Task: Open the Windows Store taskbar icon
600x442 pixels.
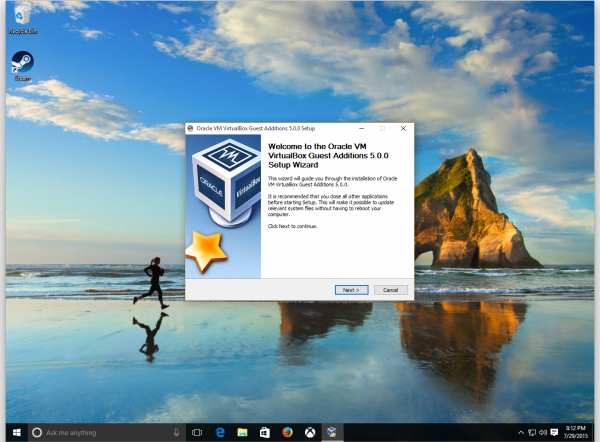Action: pyautogui.click(x=264, y=432)
